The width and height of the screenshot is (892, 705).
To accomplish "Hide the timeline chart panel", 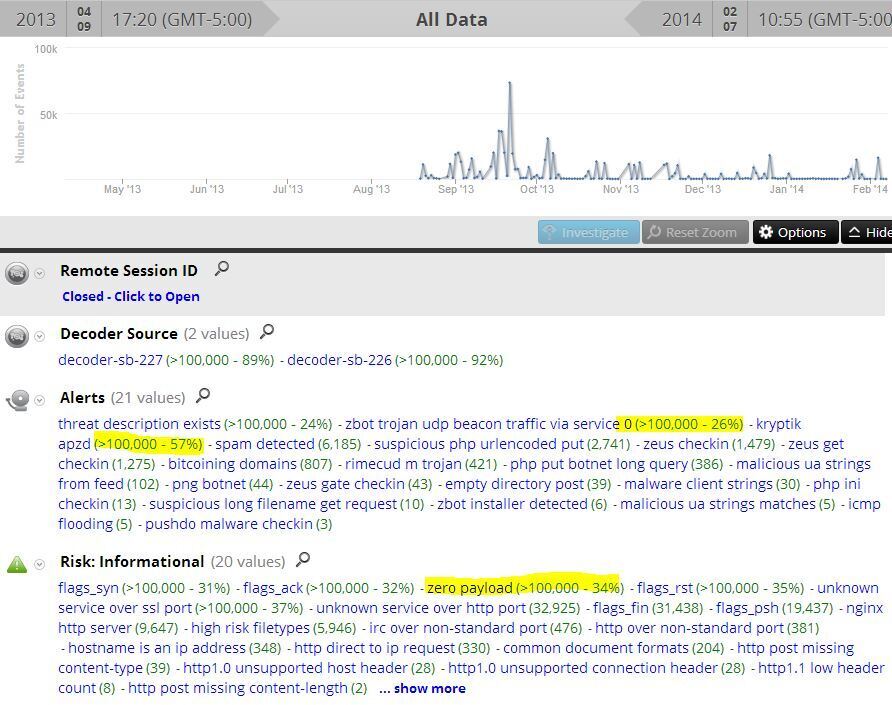I will (x=866, y=232).
